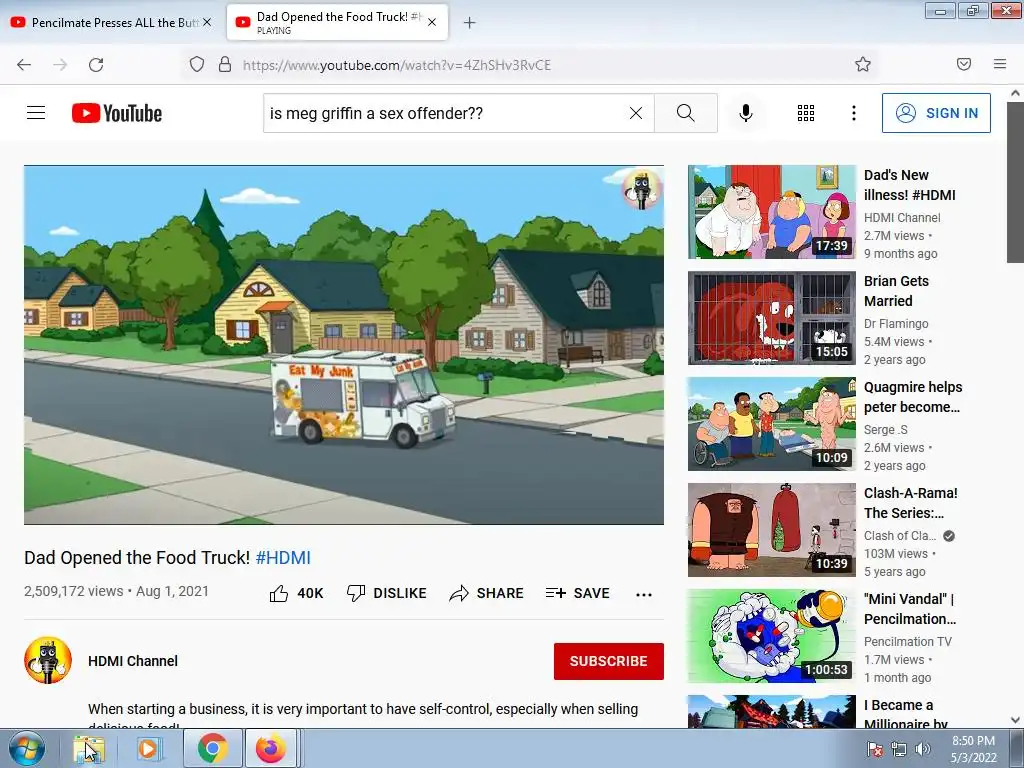Click "Mini Vandal" | Pencilmation title
This screenshot has height=768, width=1024.
pyautogui.click(x=910, y=609)
